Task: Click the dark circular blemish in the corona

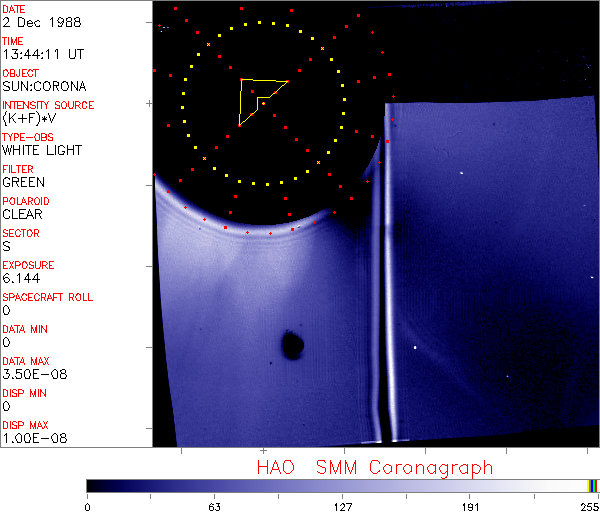Action: tap(293, 345)
